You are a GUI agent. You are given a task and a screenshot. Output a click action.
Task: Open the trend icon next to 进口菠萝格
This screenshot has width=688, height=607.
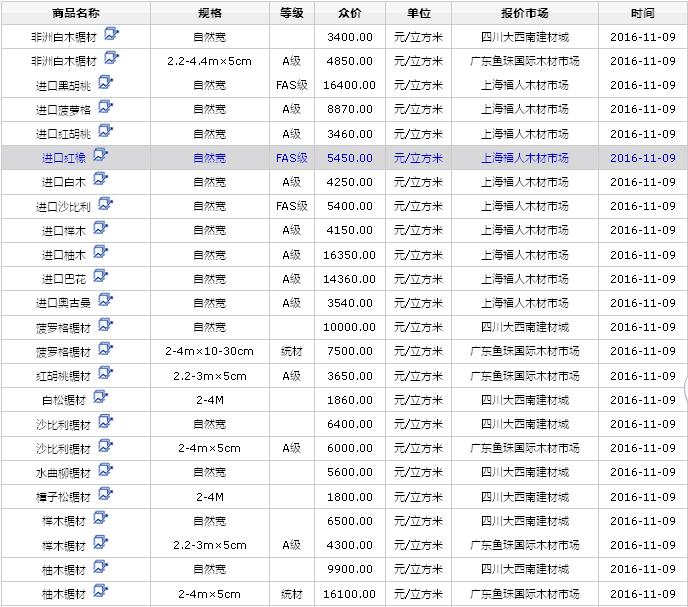[105, 107]
